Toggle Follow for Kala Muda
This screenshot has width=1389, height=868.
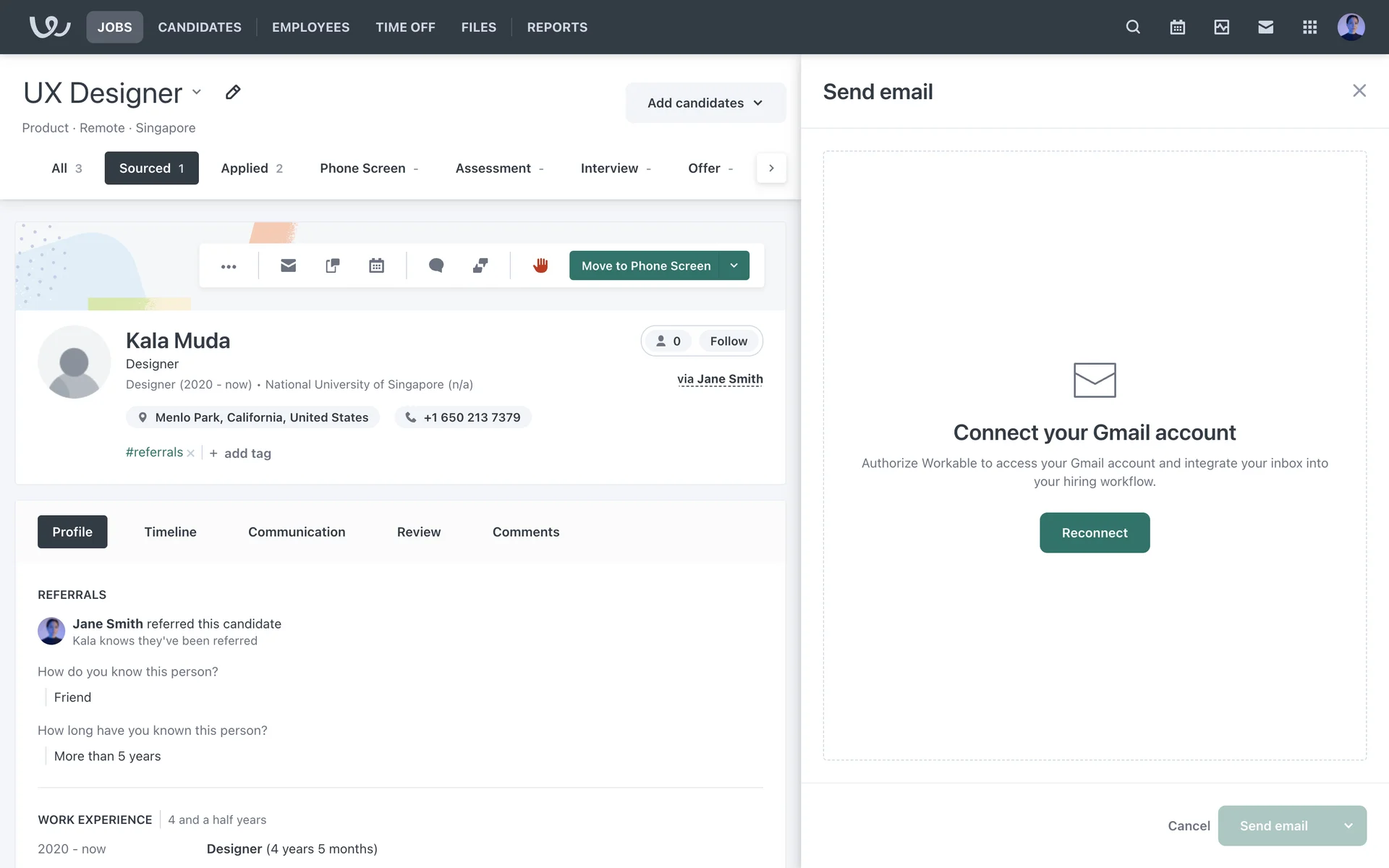[728, 341]
